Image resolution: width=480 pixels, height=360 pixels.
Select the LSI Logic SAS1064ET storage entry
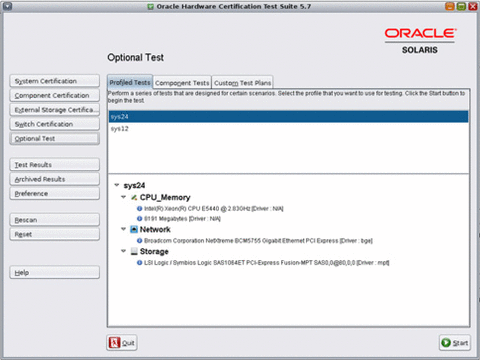tap(267, 263)
